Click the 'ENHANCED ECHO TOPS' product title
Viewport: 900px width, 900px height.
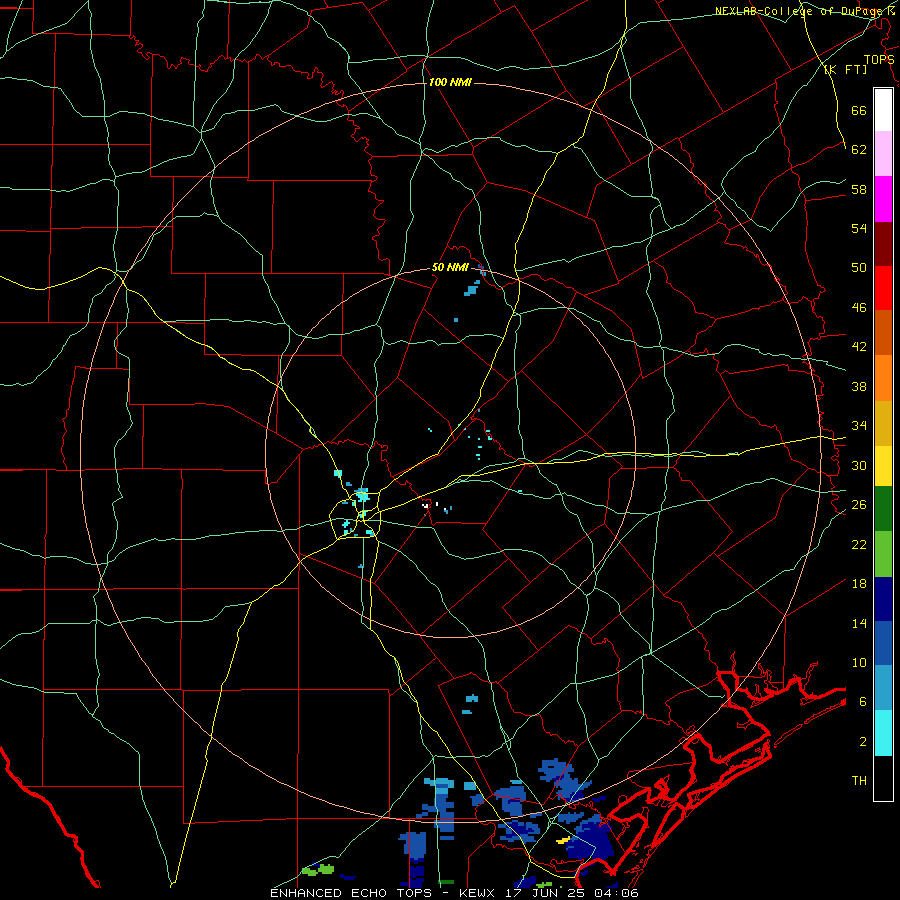click(351, 893)
